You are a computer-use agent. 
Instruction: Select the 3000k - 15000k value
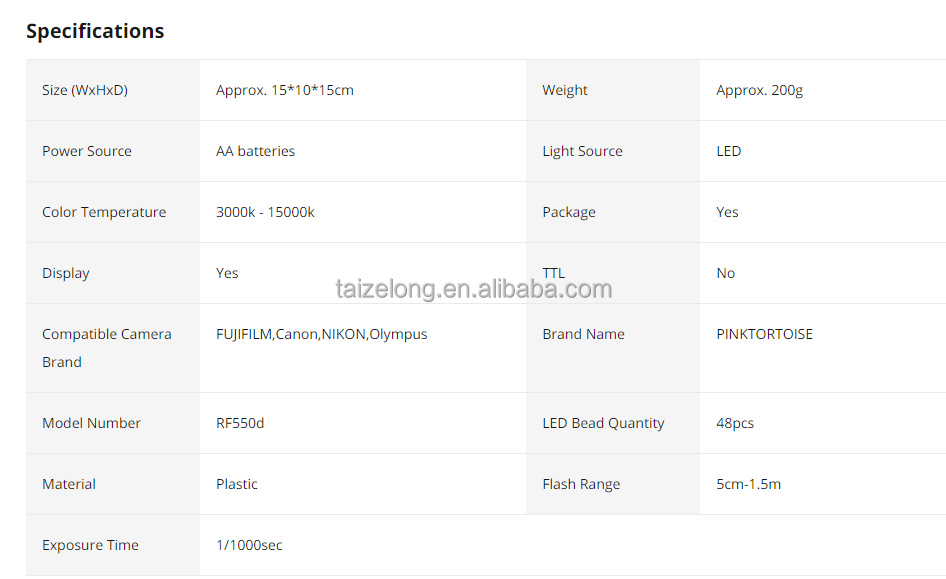point(265,212)
